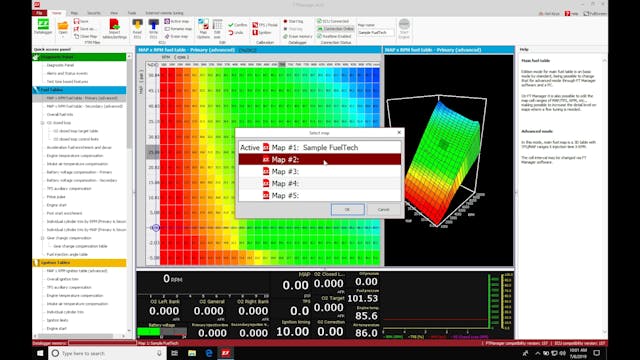Screen dimensions: 640x360
Task: Open Map Options in the ribbon
Action: 203,29
